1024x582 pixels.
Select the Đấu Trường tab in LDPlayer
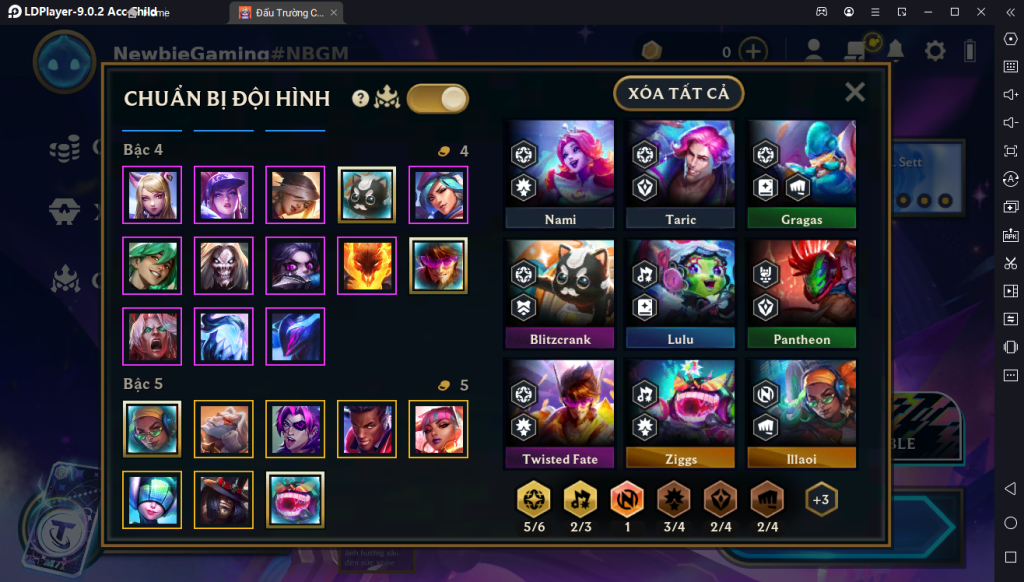[x=286, y=12]
